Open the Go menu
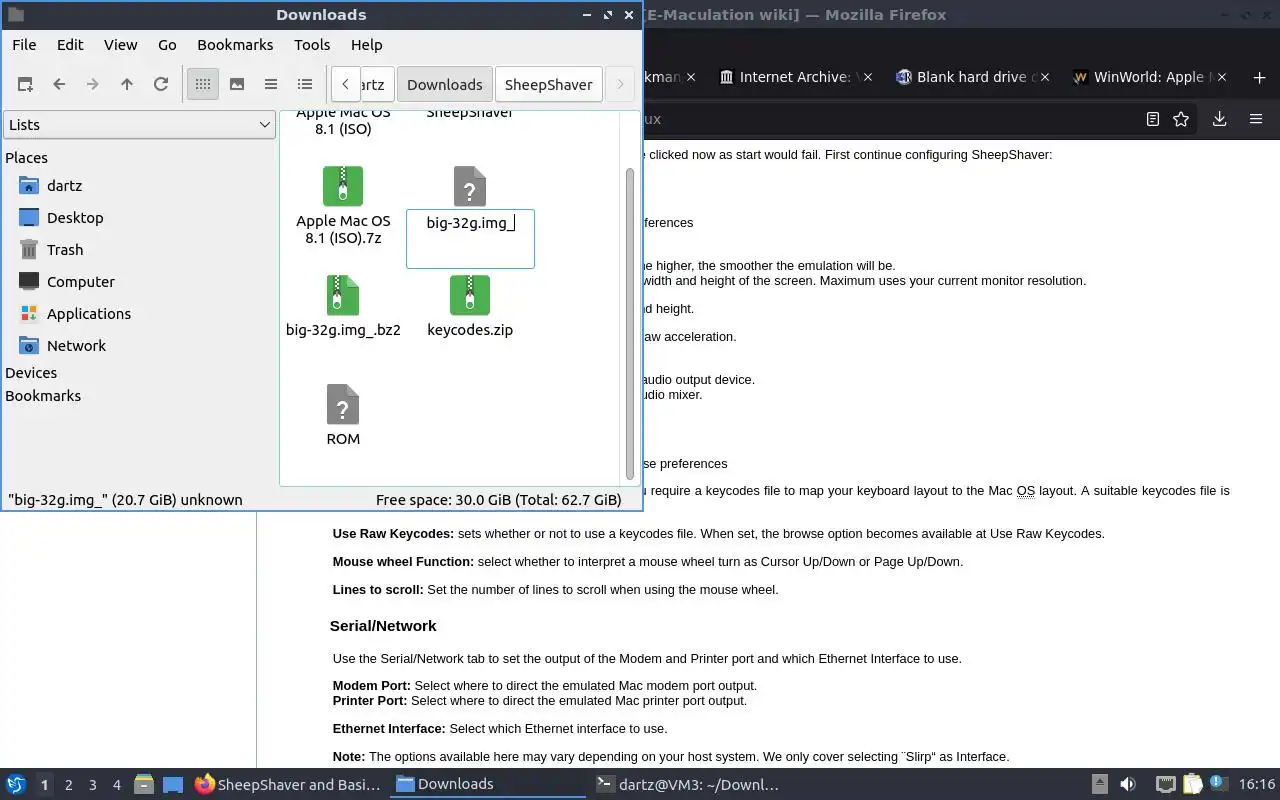The height and width of the screenshot is (800, 1280). coord(167,45)
